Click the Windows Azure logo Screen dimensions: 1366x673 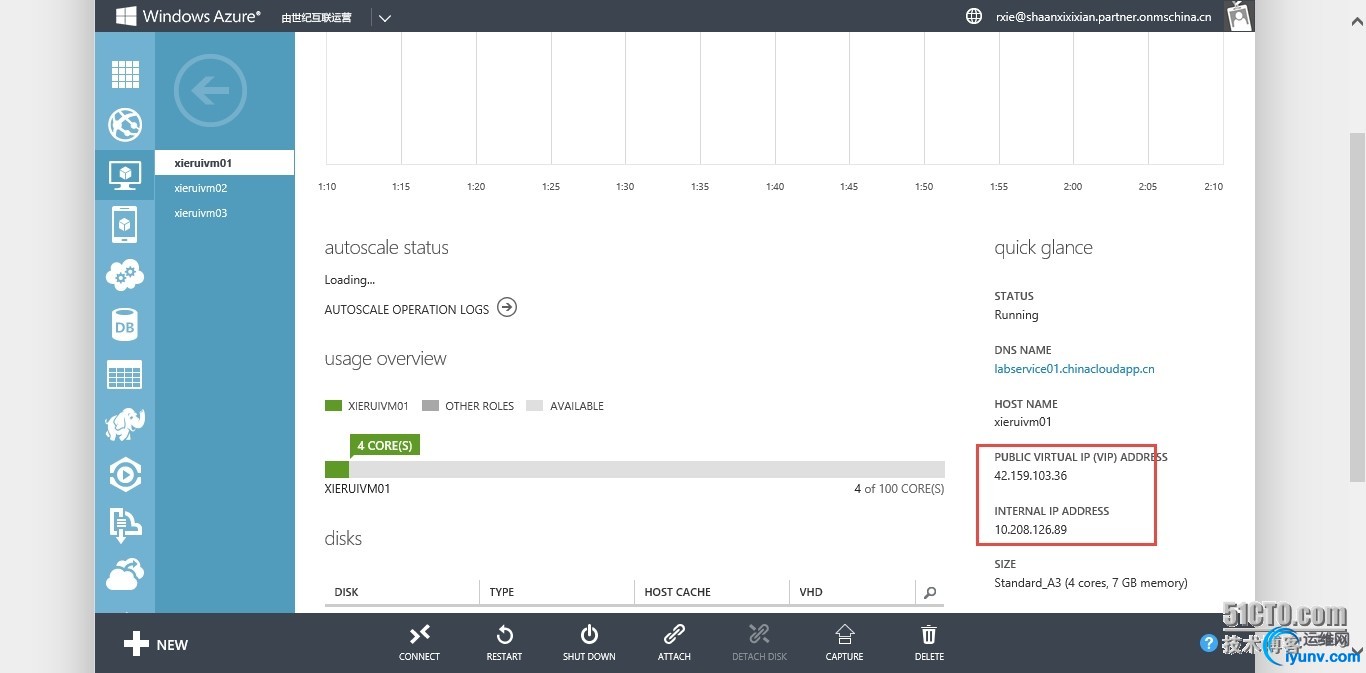click(x=188, y=16)
